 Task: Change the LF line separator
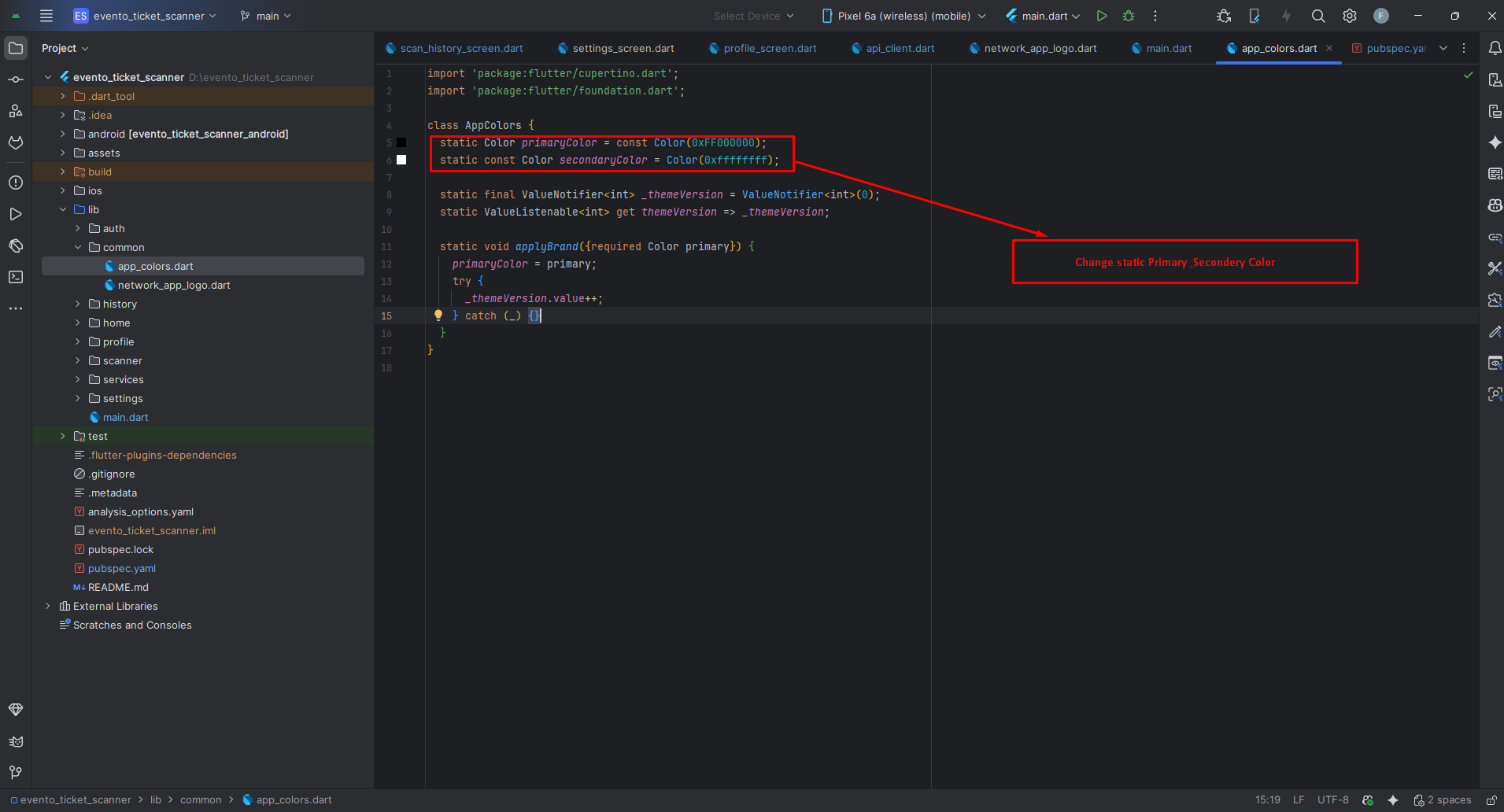(1299, 800)
